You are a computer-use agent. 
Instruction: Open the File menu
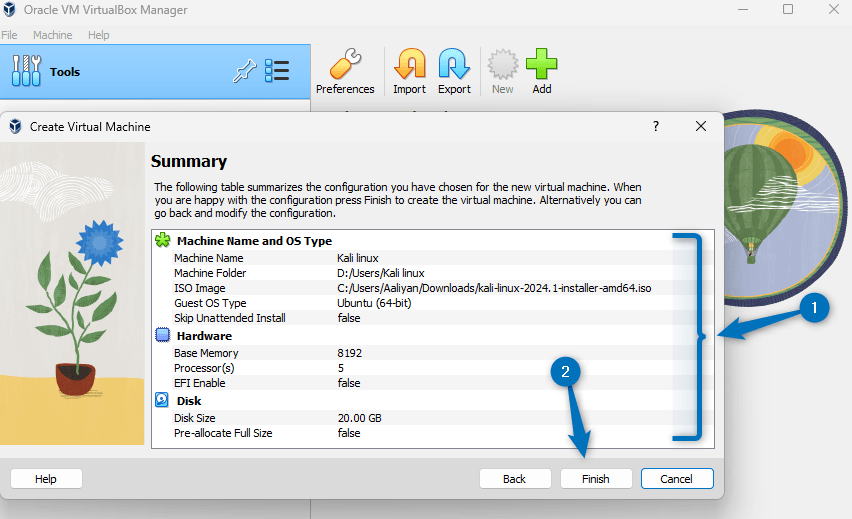9,35
